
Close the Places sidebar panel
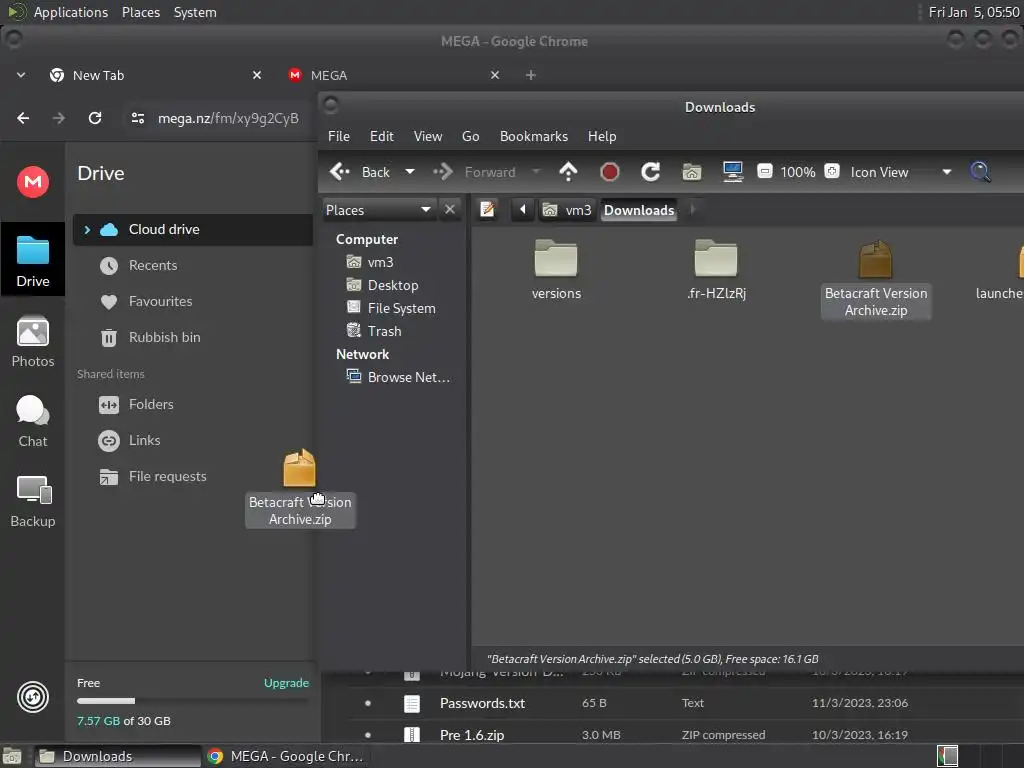(x=450, y=210)
